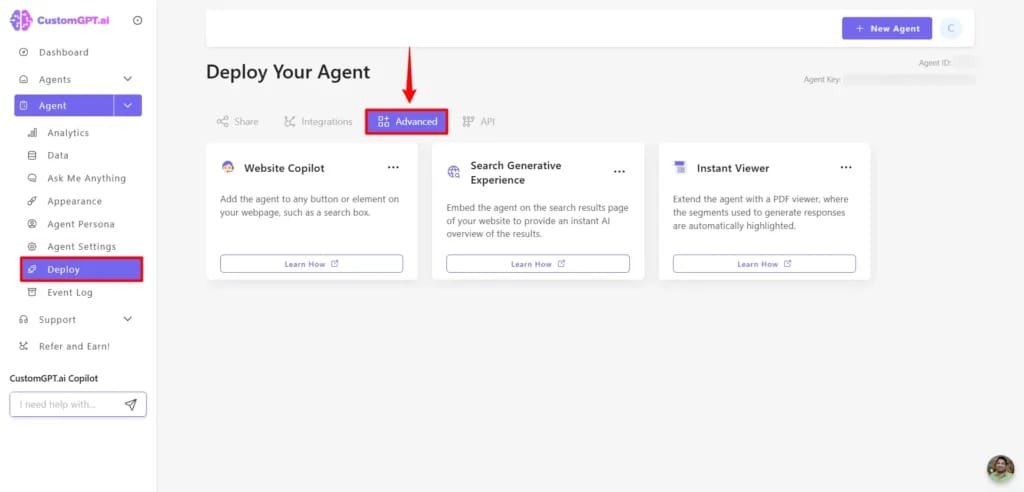Click the Deploy rocket icon
Screen dimensions: 1024x492
[32, 269]
